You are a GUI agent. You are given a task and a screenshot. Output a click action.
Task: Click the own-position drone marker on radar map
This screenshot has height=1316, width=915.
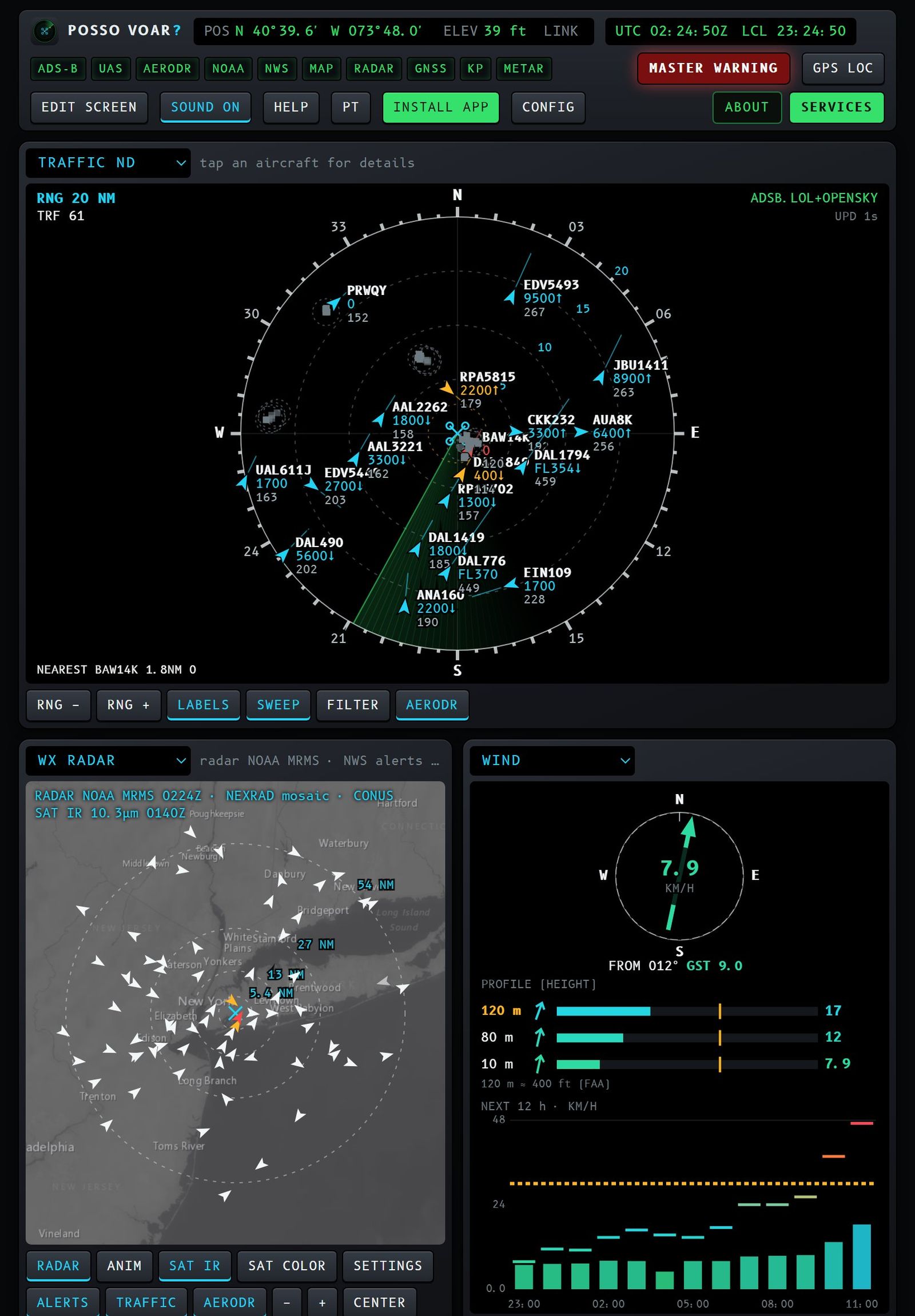(234, 1013)
